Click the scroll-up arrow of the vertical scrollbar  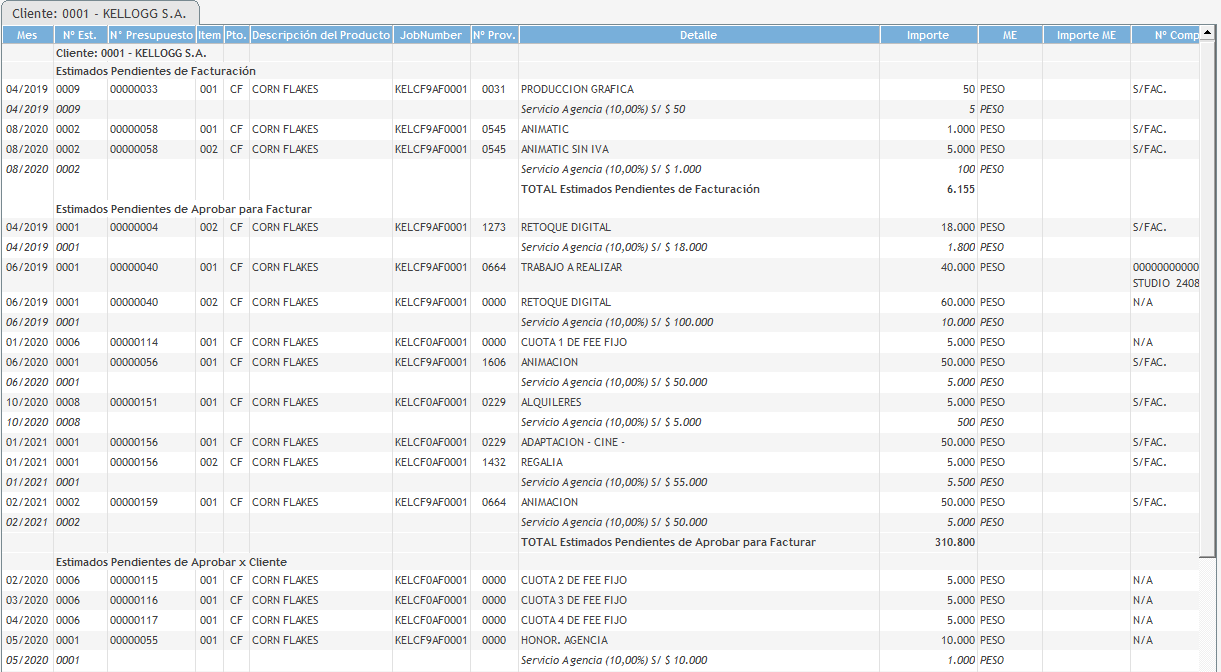click(x=1209, y=35)
